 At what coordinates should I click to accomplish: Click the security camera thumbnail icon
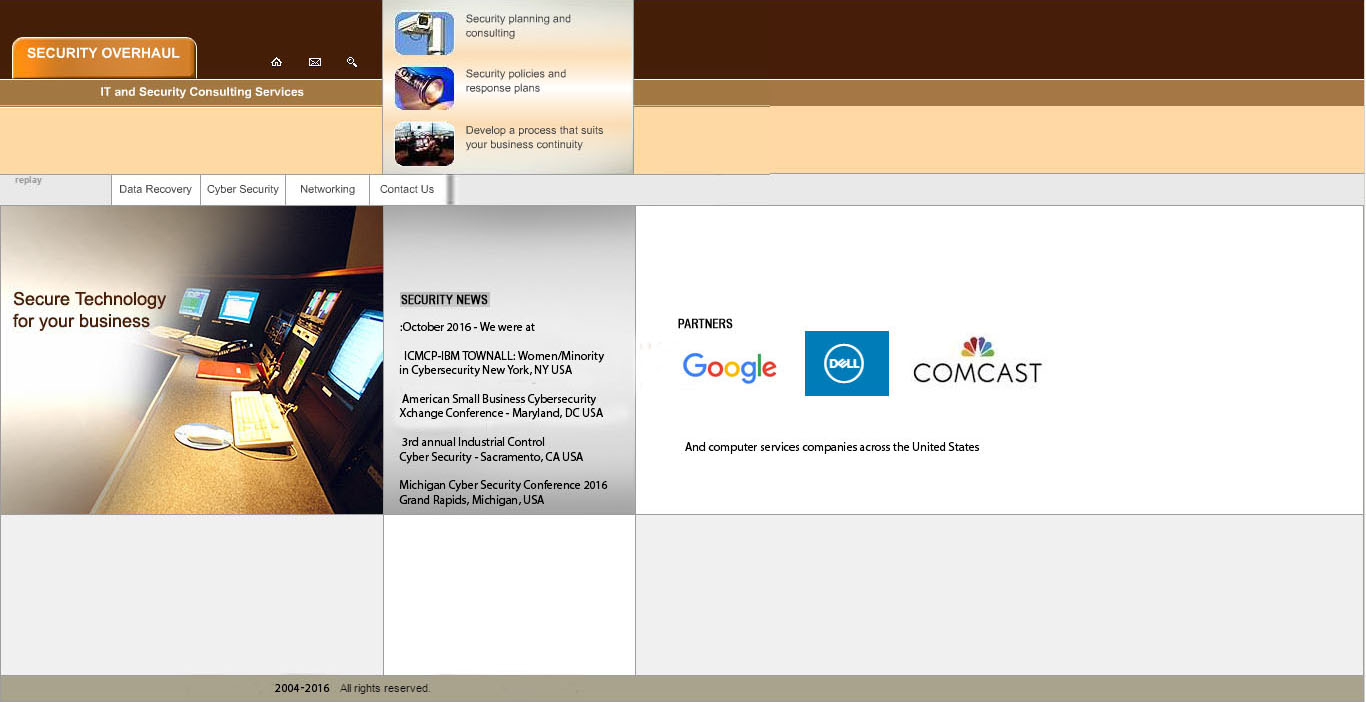tap(424, 33)
